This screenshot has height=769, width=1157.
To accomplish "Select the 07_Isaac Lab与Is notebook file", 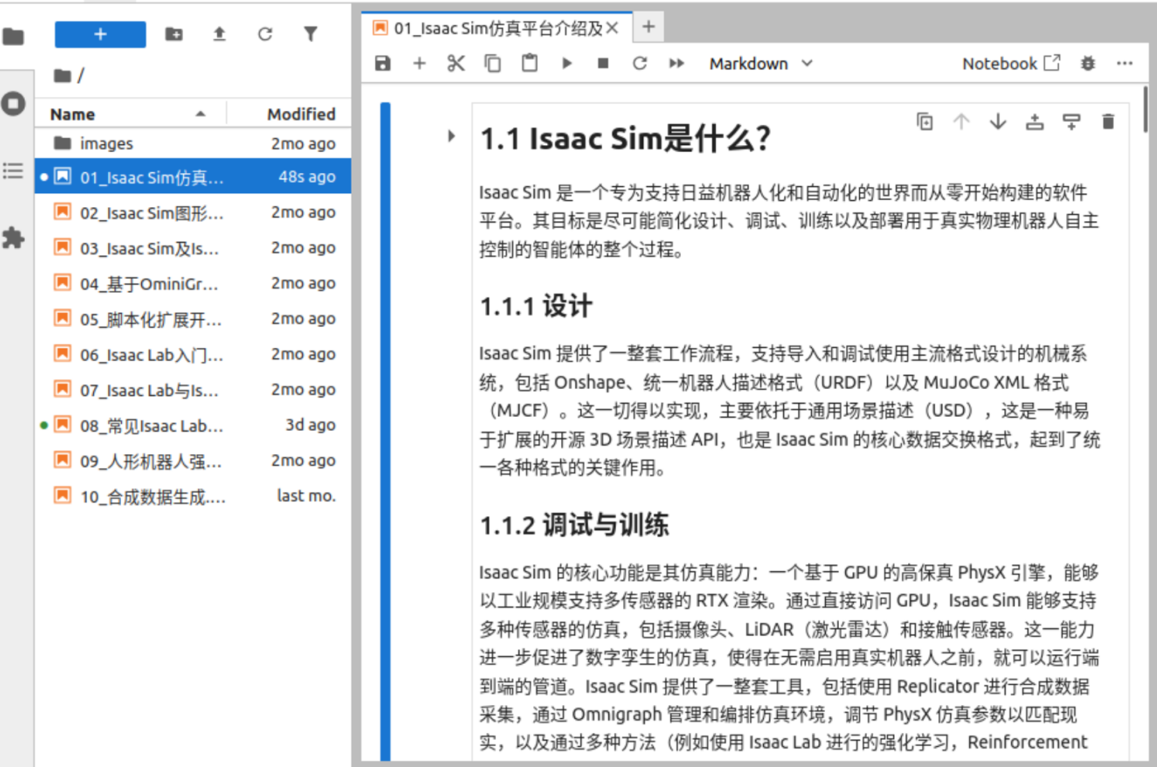I will 193,390.
